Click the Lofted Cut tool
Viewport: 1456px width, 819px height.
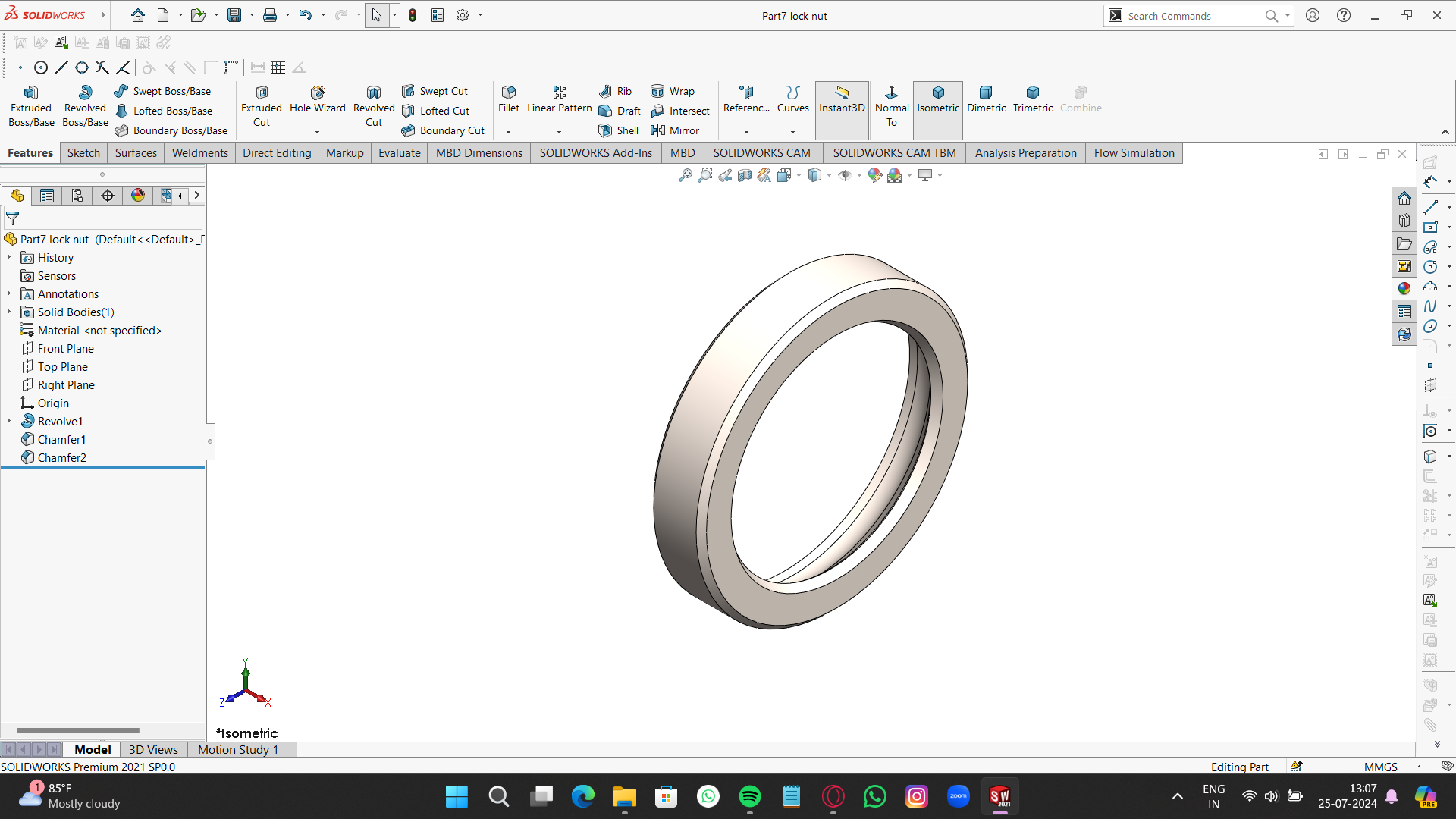(435, 111)
